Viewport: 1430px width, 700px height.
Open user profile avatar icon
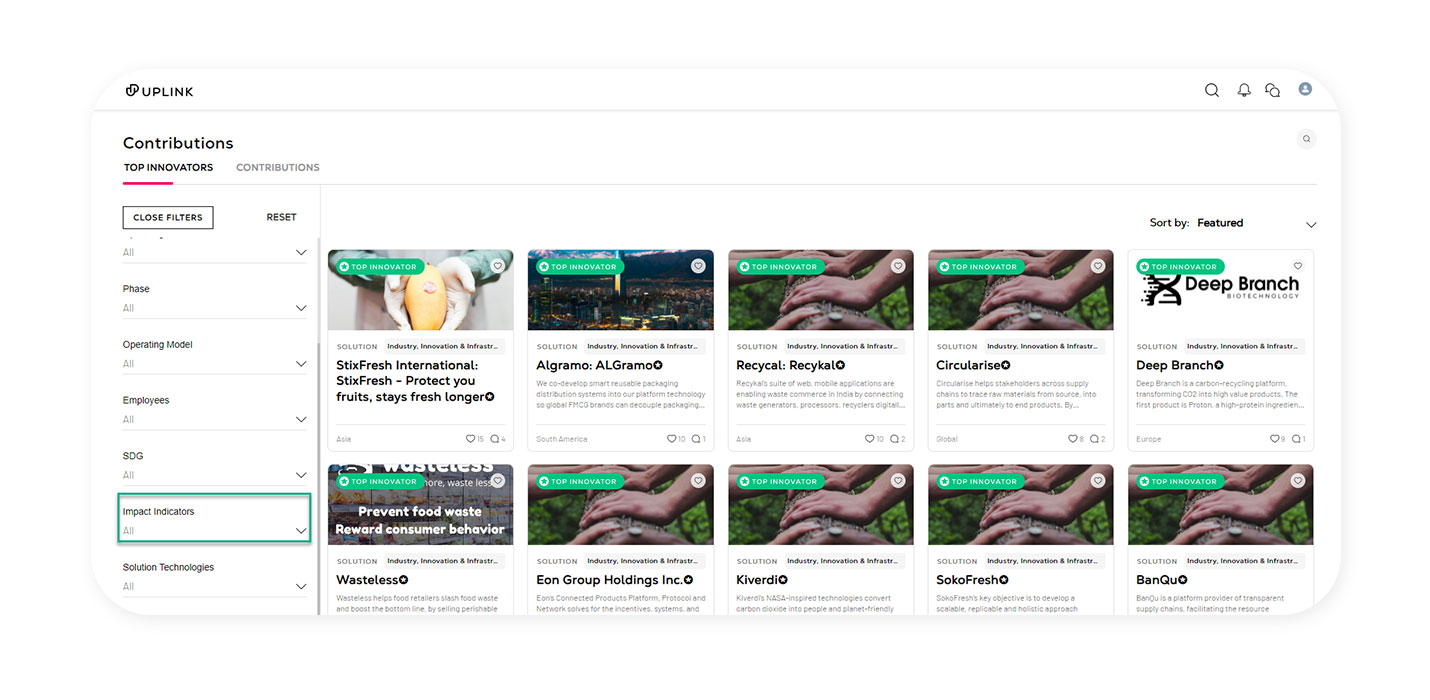[x=1305, y=89]
